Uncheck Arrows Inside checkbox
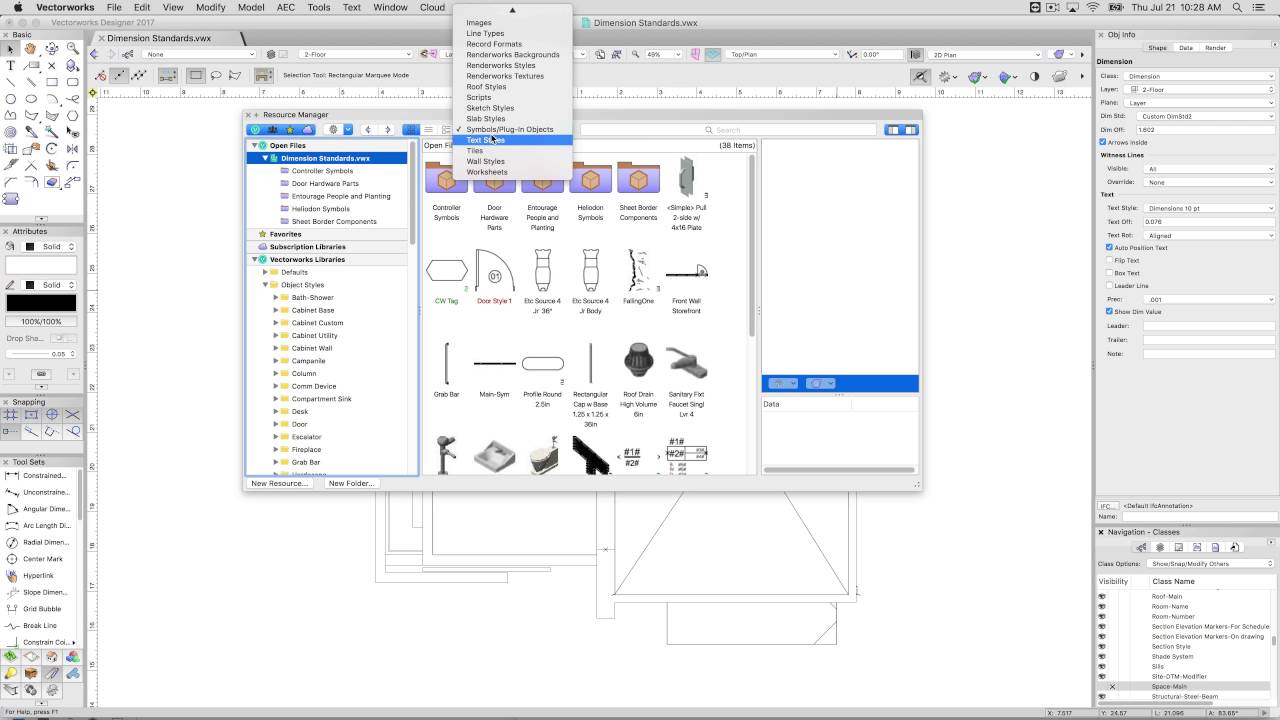The width and height of the screenshot is (1280, 720). click(x=1103, y=142)
